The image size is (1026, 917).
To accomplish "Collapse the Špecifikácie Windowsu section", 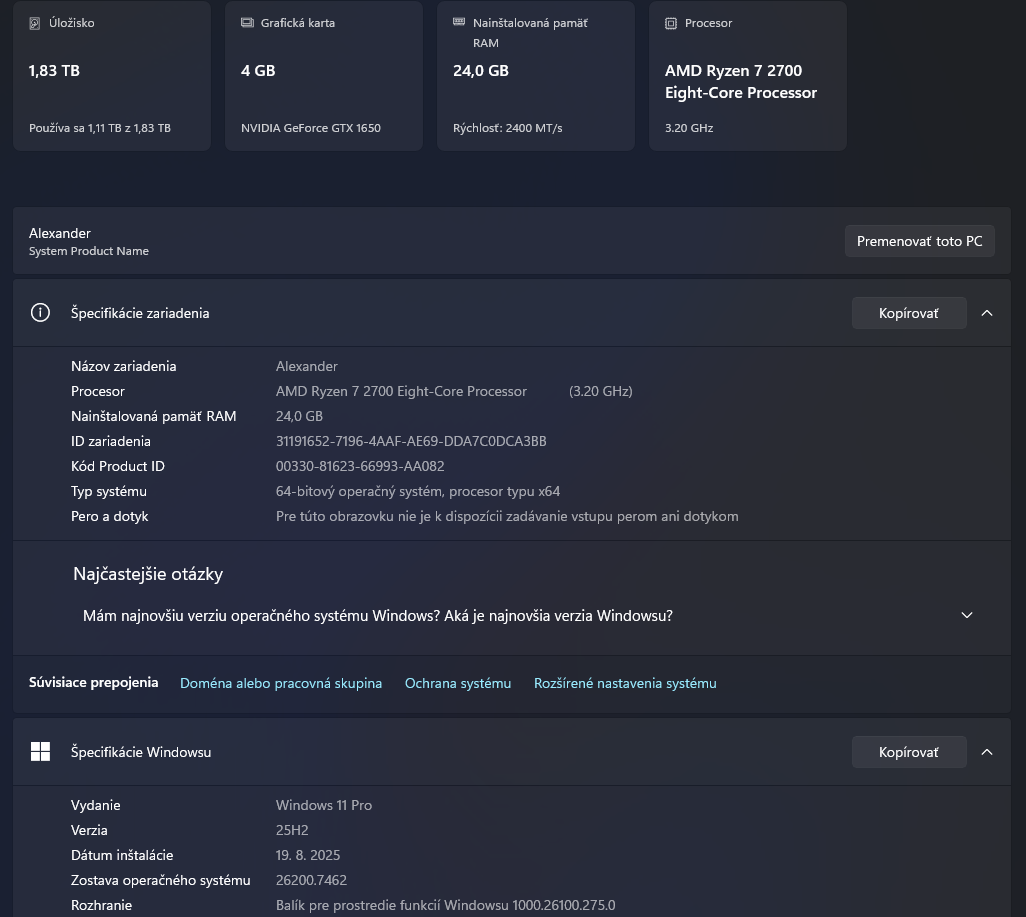I will pyautogui.click(x=987, y=751).
